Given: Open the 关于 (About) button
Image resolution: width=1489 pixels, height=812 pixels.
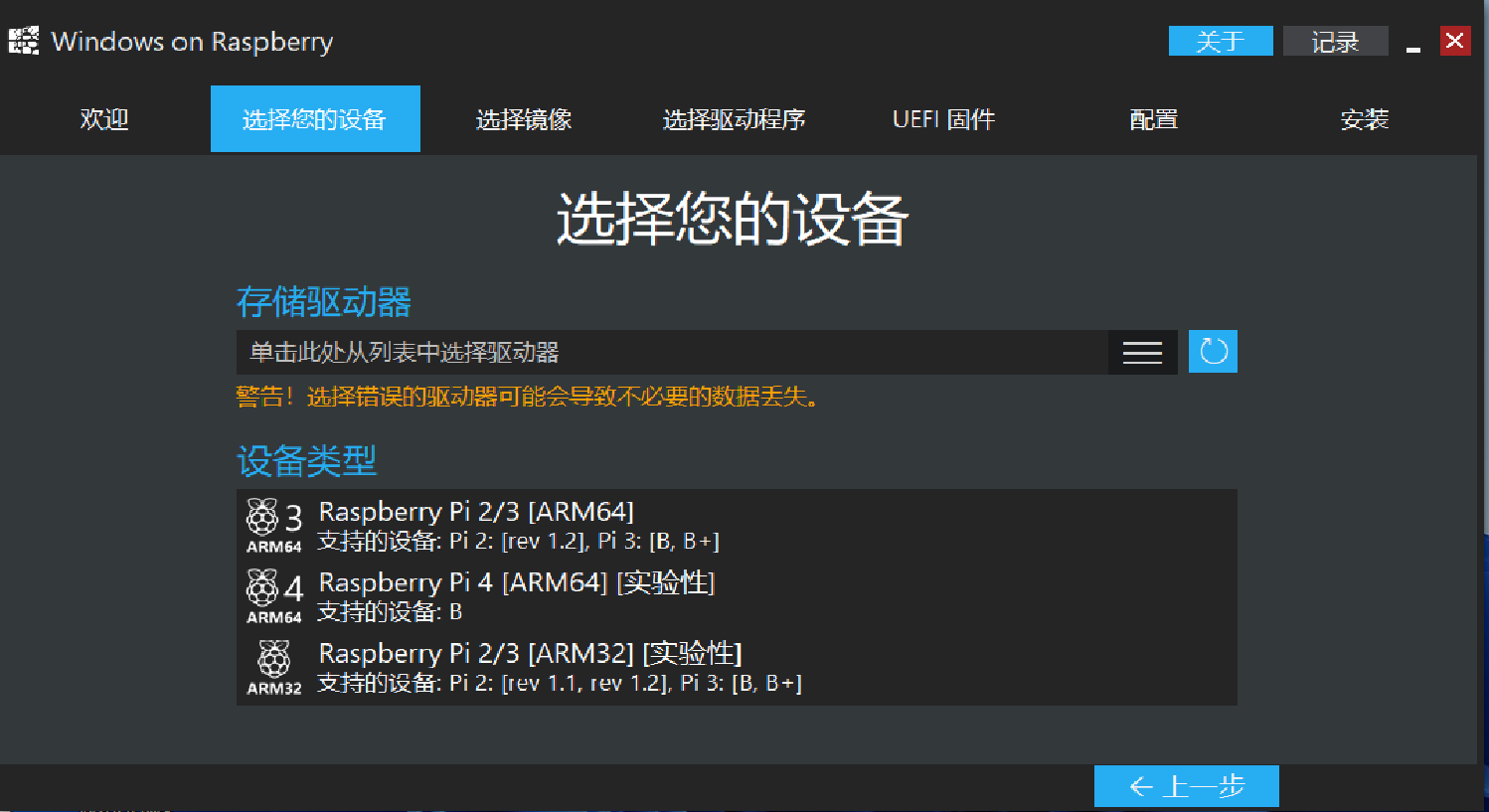Looking at the screenshot, I should coord(1221,41).
